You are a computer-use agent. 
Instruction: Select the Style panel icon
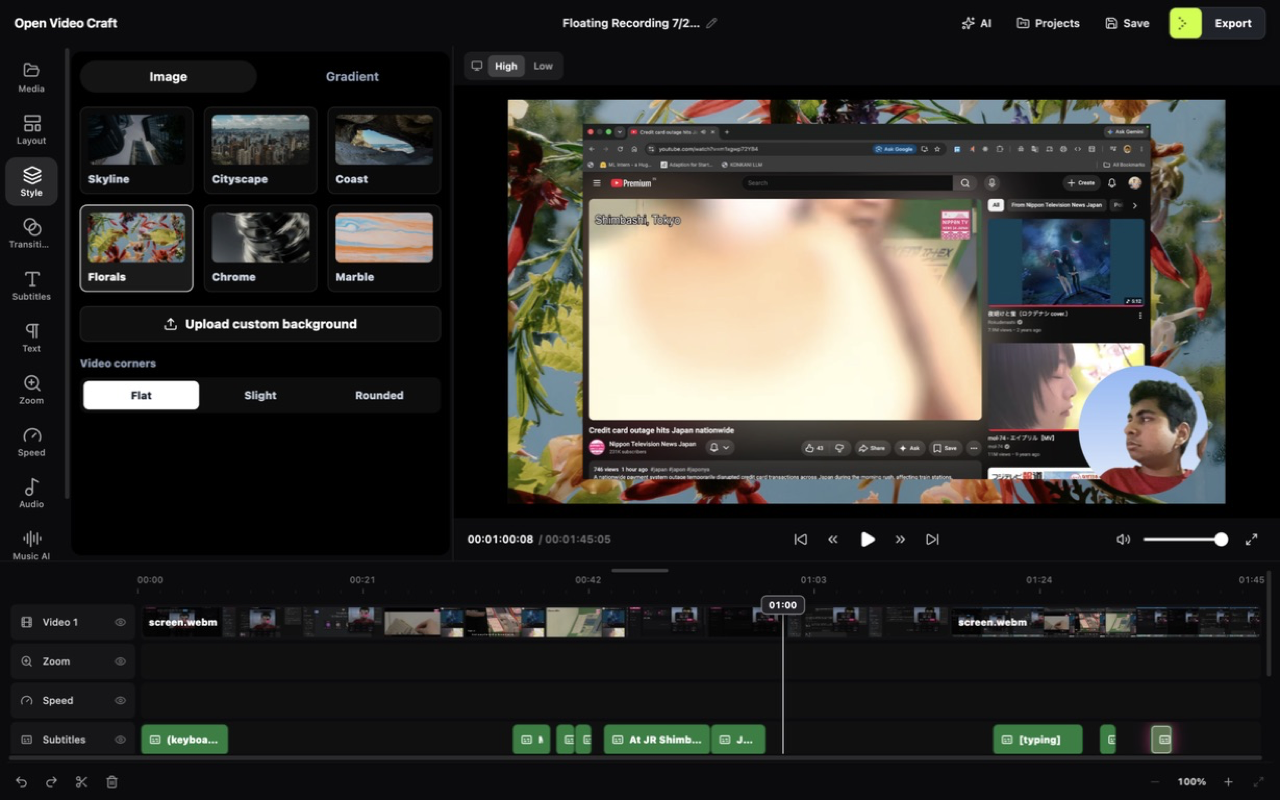tap(31, 181)
